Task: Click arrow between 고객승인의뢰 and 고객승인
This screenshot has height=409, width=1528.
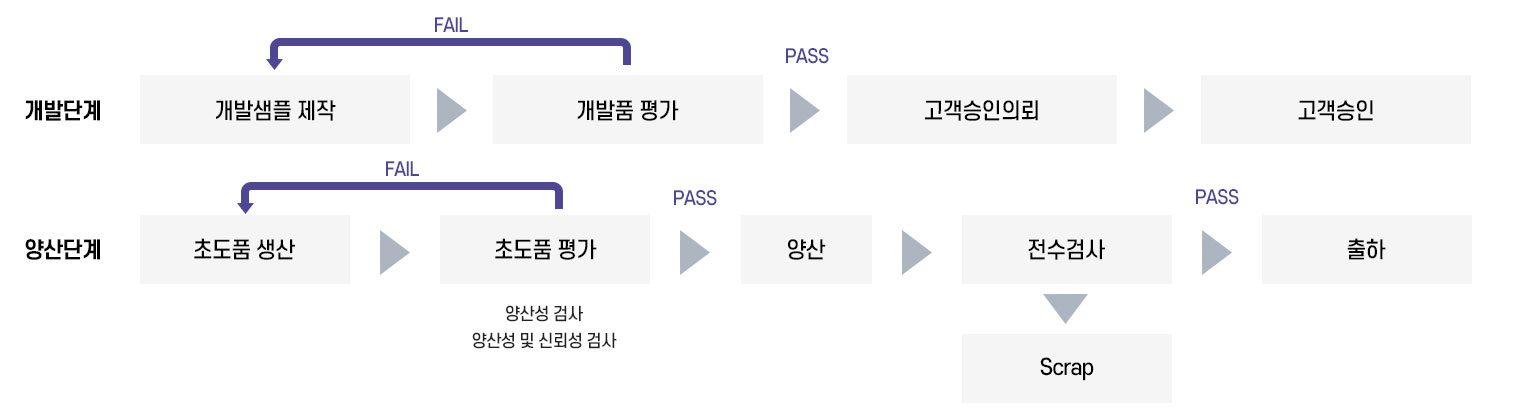Action: tap(1158, 110)
